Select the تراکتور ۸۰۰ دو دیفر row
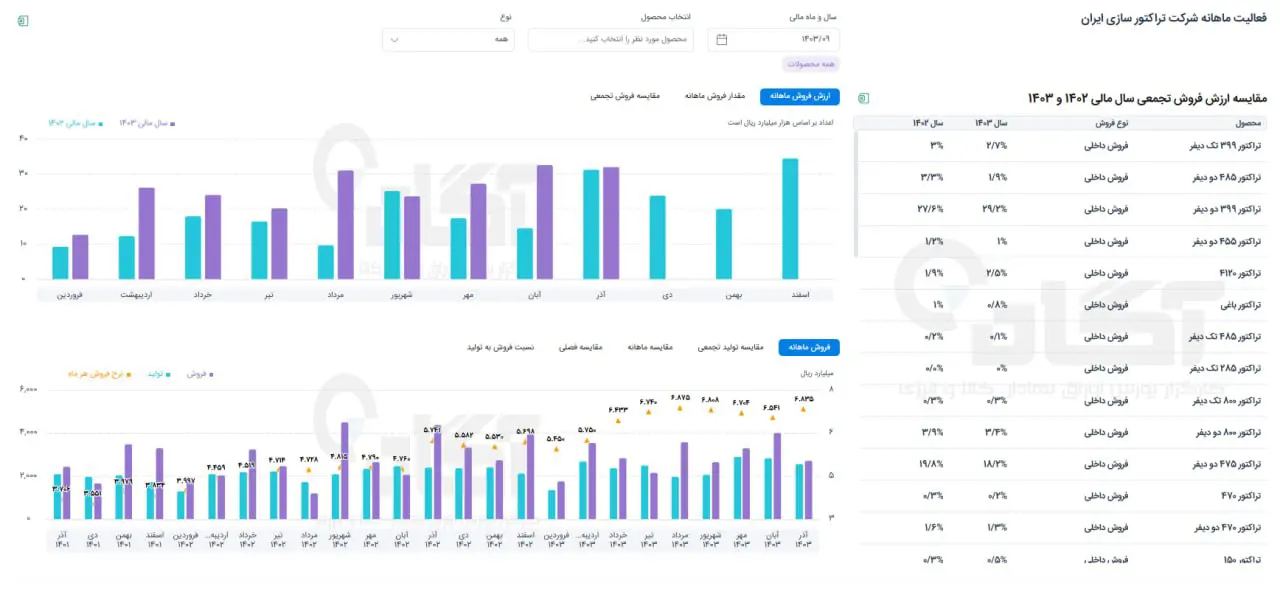 coord(1061,432)
